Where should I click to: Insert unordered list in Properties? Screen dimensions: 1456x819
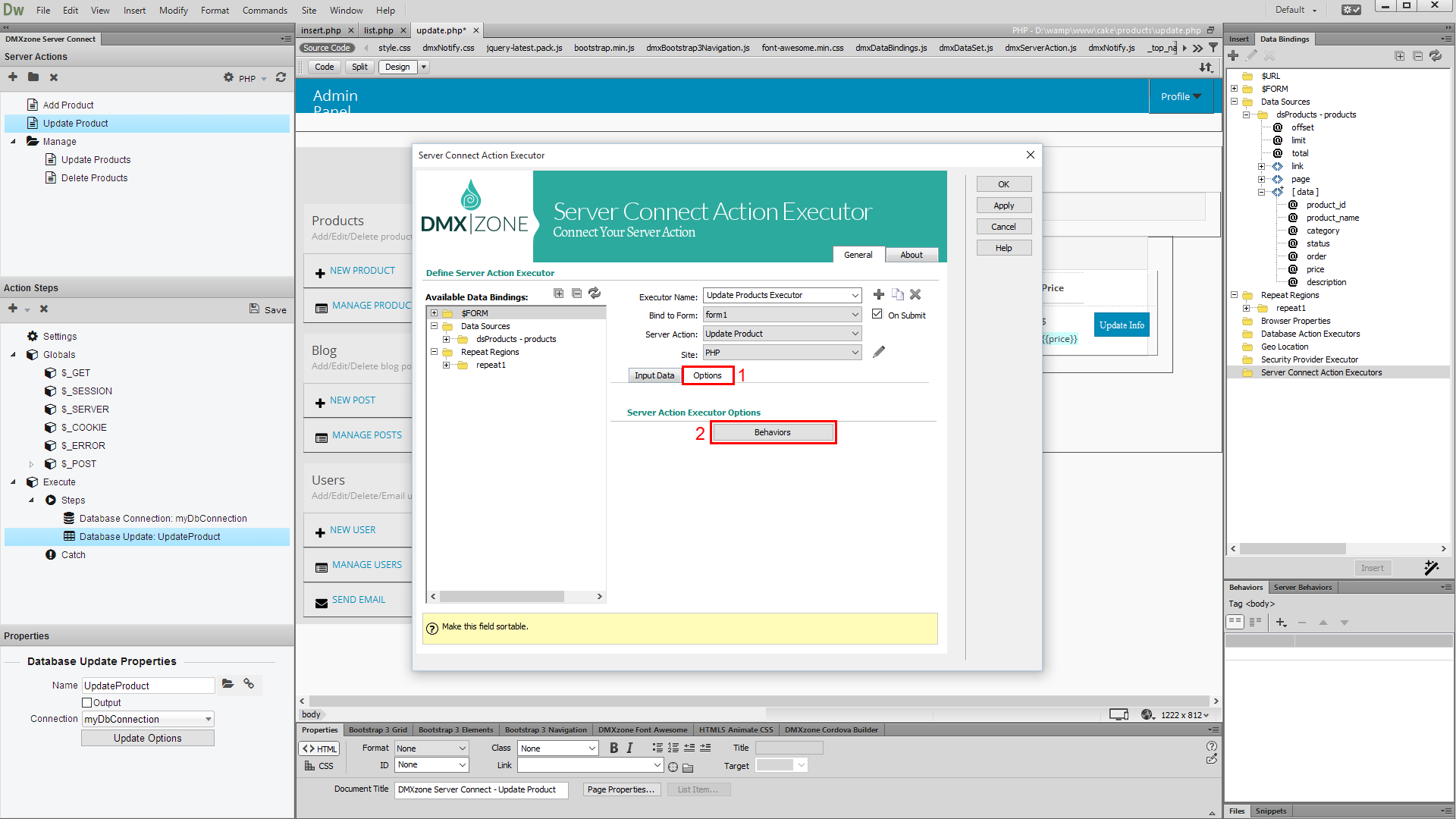(657, 748)
